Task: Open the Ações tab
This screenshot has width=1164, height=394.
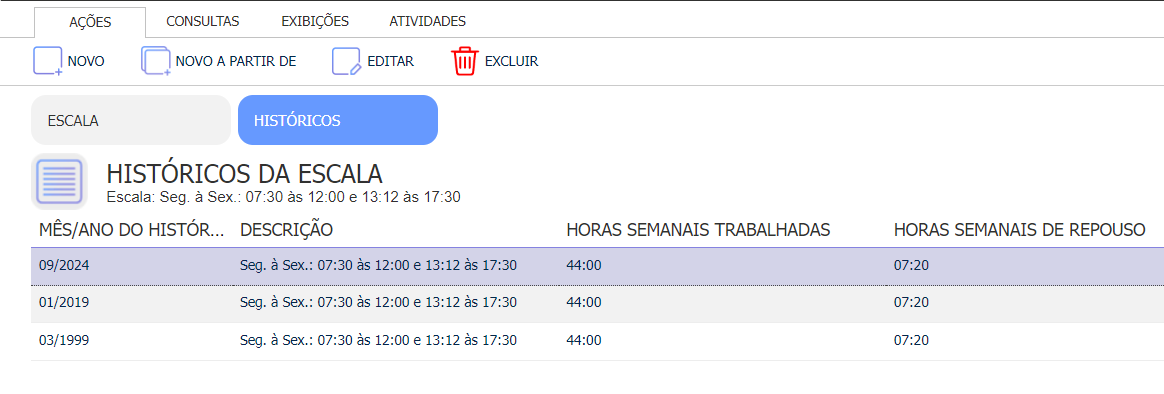Action: [90, 22]
